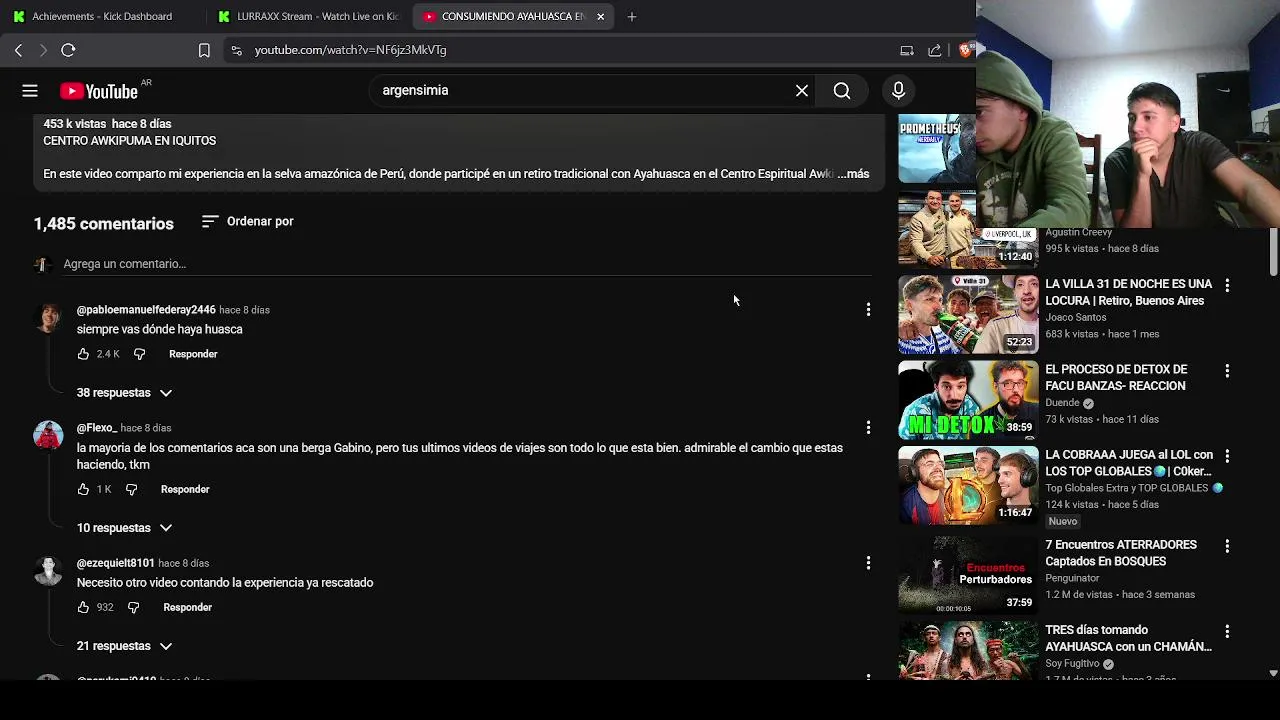Open site settings icon beside URL

coord(236,50)
